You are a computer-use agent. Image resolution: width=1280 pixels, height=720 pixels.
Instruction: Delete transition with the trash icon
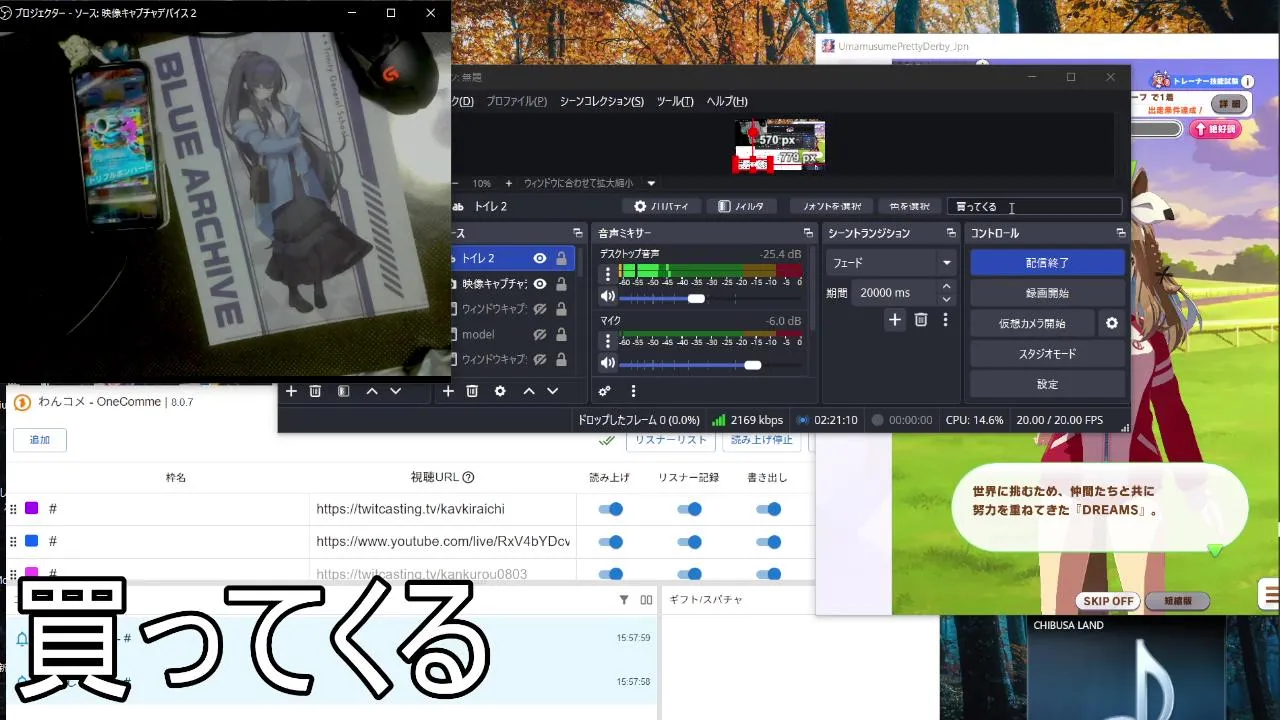pyautogui.click(x=921, y=320)
